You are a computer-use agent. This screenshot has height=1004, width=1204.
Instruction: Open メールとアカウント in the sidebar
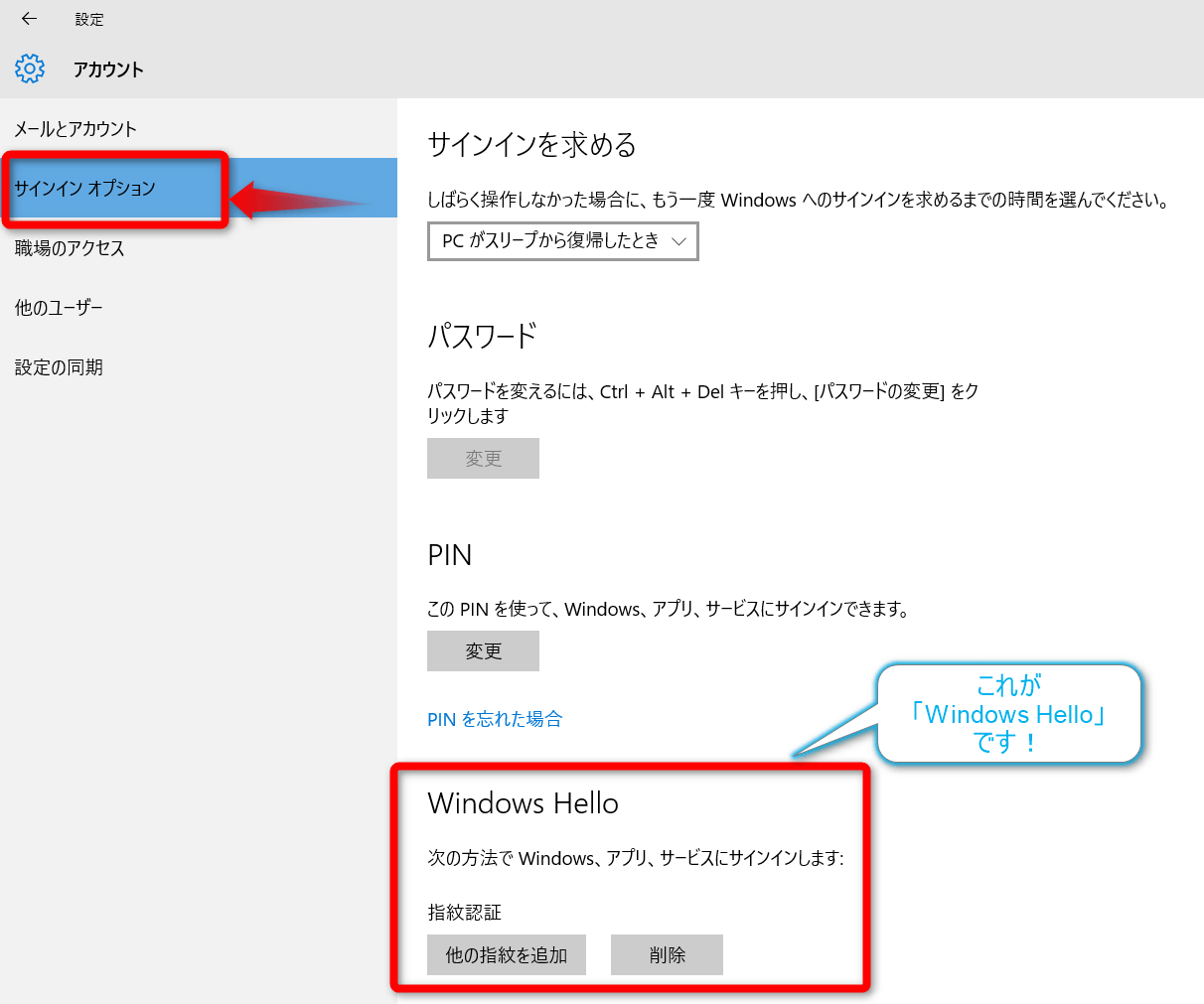click(x=75, y=129)
